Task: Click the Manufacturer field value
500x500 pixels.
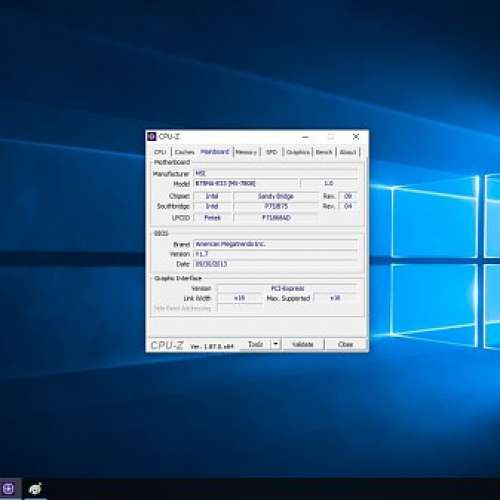Action: (x=276, y=173)
